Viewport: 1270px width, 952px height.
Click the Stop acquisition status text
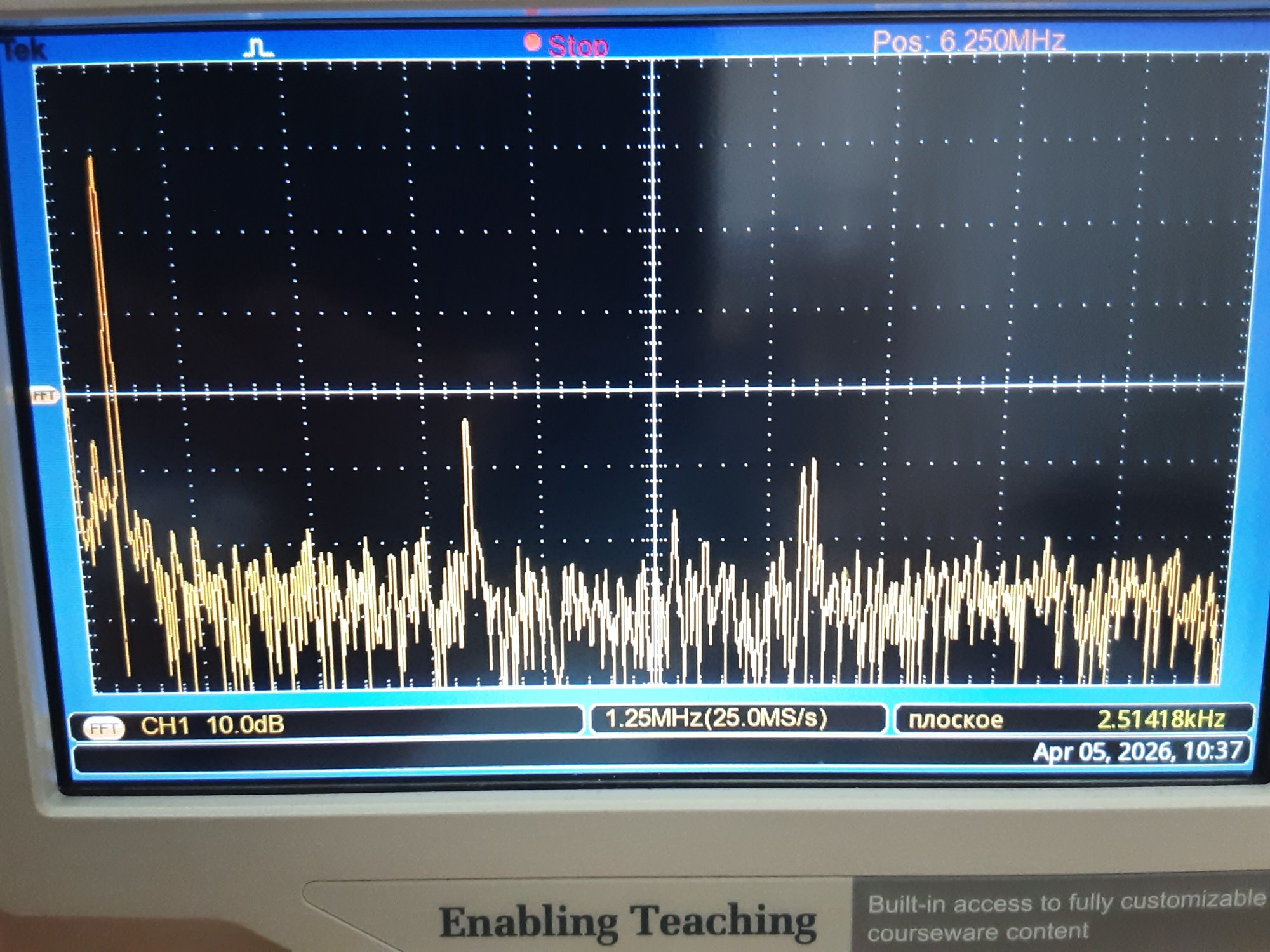pos(578,46)
